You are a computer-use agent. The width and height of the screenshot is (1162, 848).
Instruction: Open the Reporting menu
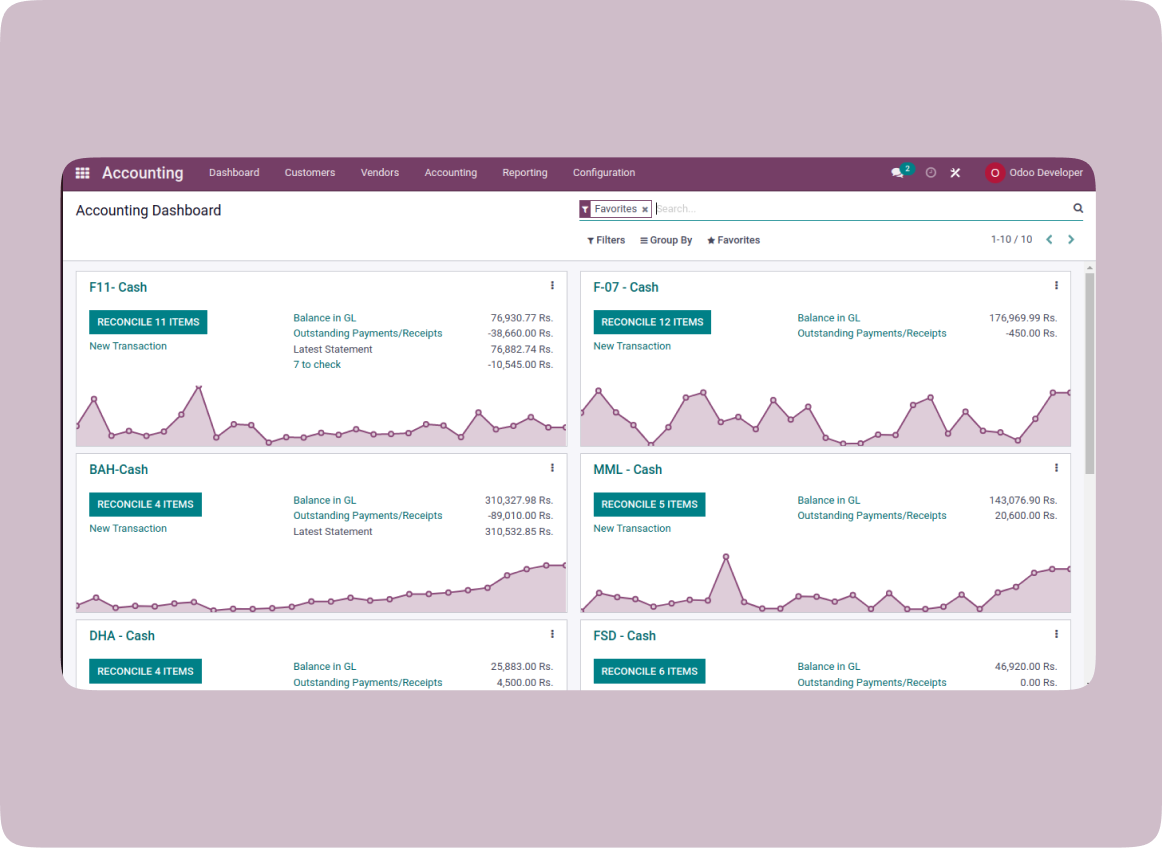[x=524, y=173]
